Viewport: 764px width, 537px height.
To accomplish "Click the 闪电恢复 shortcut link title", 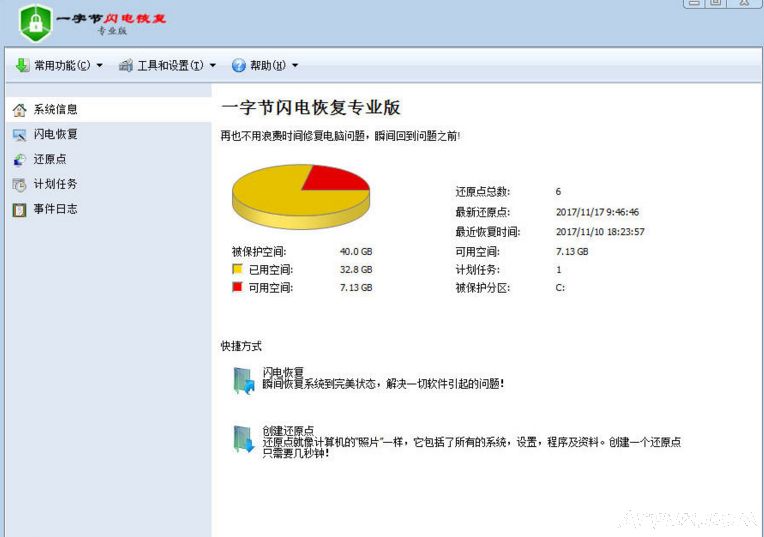I will click(283, 372).
